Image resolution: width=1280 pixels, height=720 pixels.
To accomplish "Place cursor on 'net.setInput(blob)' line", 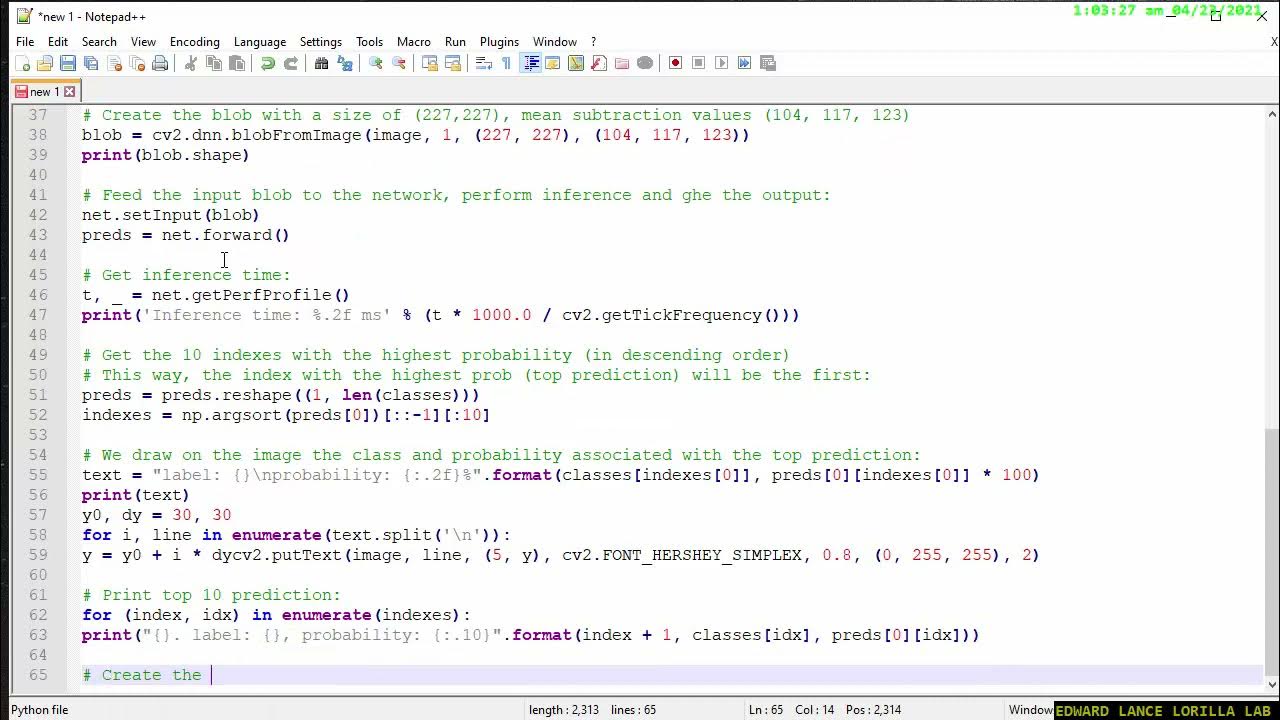I will coord(171,215).
